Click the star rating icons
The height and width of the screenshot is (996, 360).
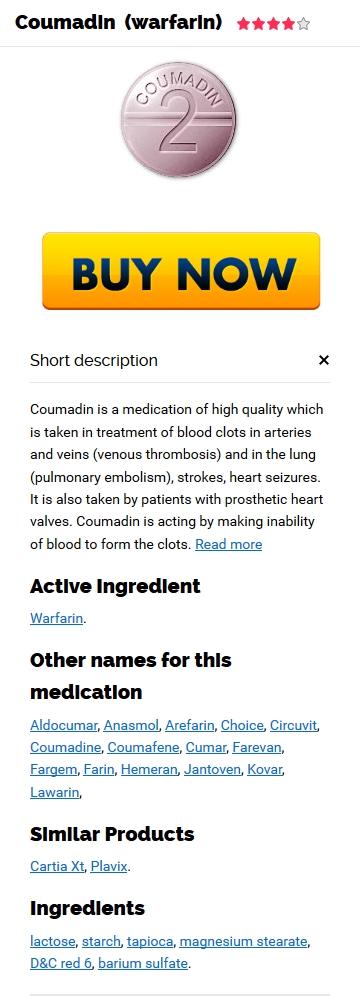click(274, 24)
